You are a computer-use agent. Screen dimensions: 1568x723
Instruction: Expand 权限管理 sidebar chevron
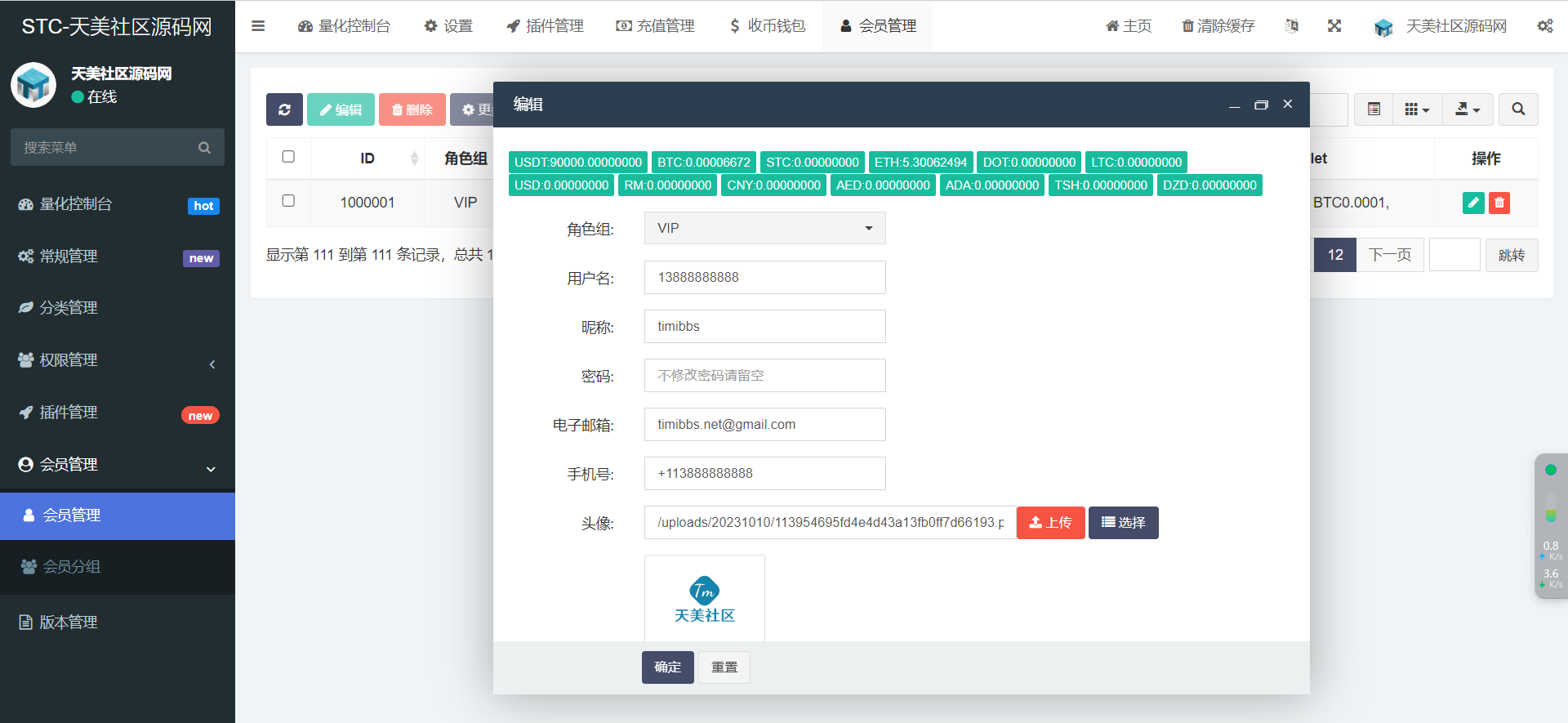(212, 364)
